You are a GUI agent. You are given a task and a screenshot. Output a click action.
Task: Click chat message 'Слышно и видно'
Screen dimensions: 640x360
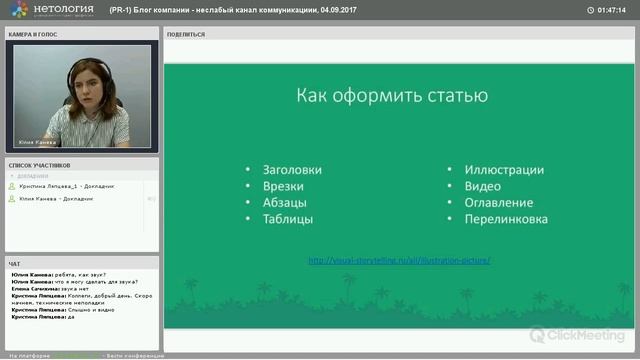point(63,310)
